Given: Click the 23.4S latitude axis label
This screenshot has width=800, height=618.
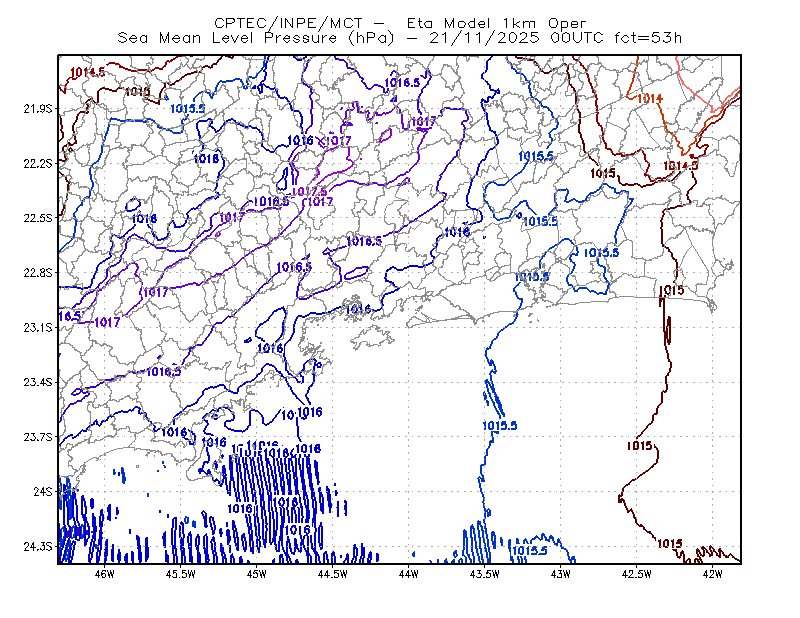Looking at the screenshot, I should coord(38,382).
